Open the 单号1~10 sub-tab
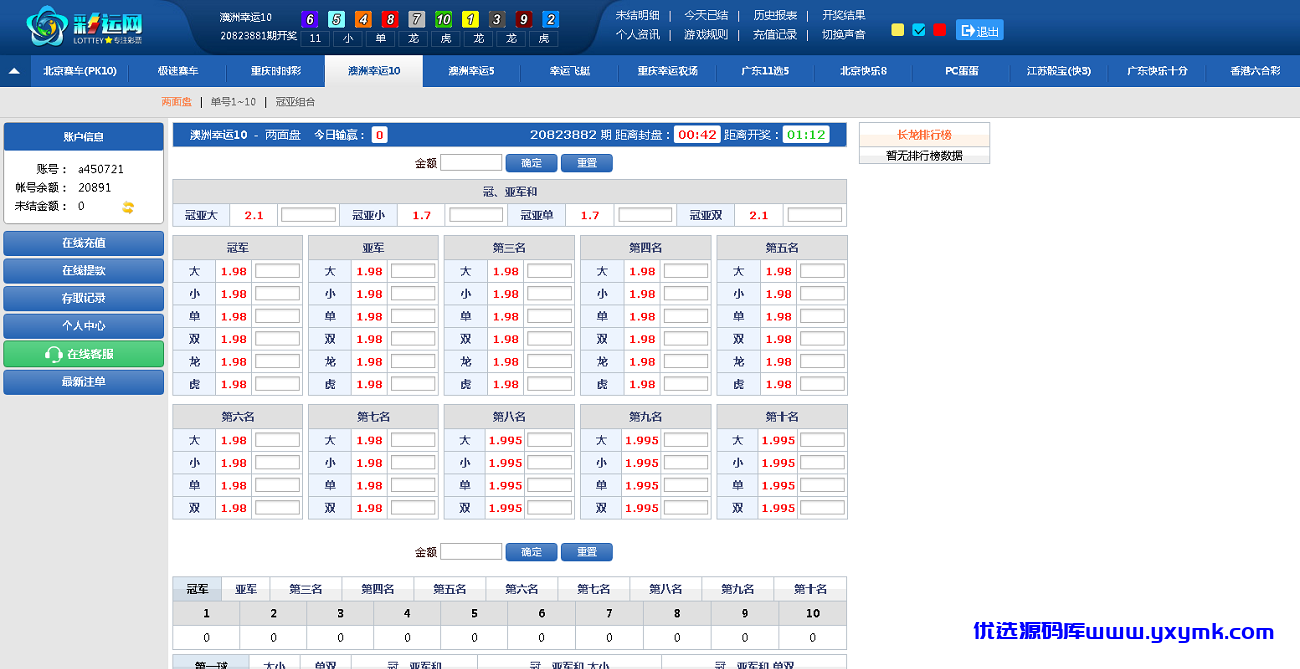 pyautogui.click(x=233, y=102)
